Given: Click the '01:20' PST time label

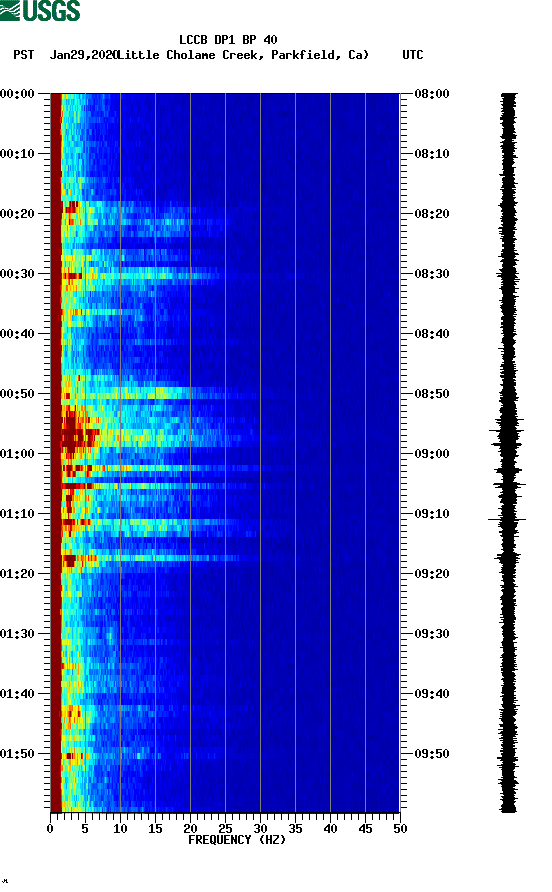Looking at the screenshot, I should coord(17,574).
